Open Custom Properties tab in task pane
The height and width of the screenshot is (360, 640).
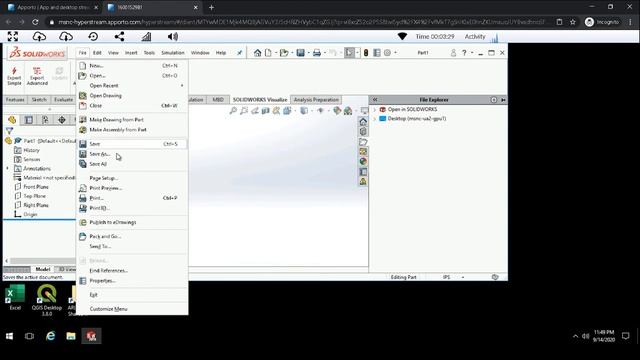tap(363, 172)
